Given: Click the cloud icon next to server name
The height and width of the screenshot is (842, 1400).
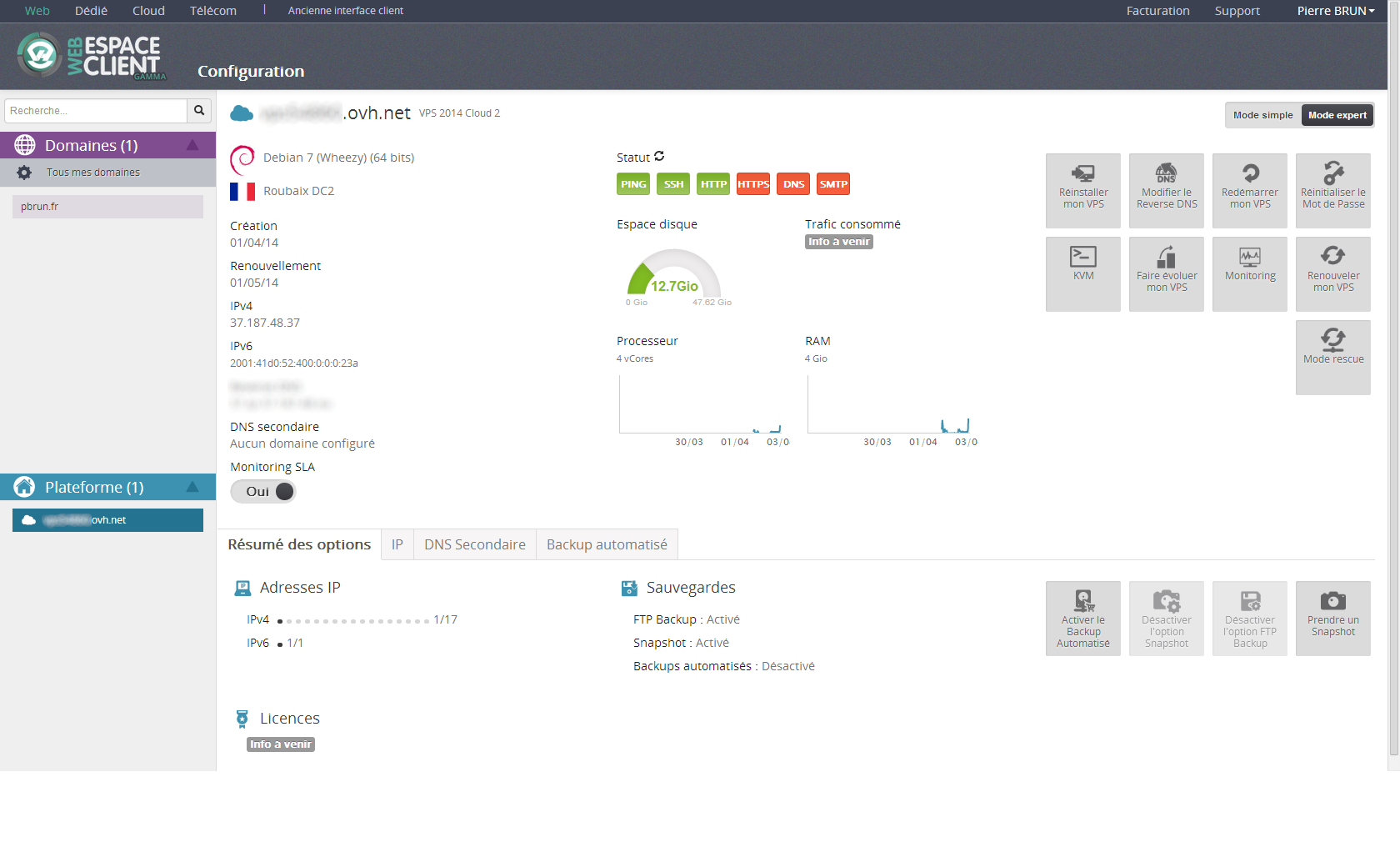Looking at the screenshot, I should click(242, 113).
